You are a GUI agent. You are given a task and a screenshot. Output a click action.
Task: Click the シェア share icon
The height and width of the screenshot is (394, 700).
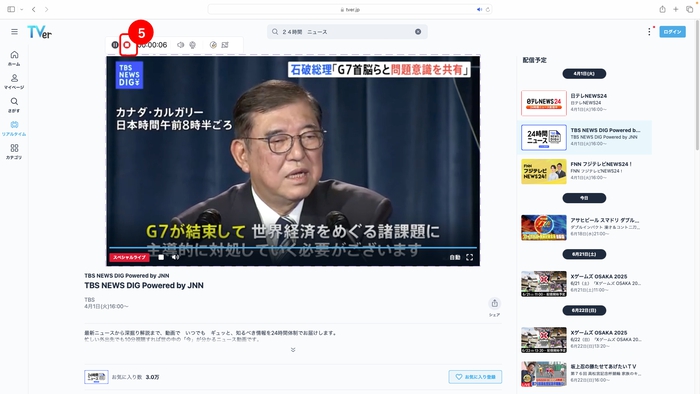tap(495, 304)
